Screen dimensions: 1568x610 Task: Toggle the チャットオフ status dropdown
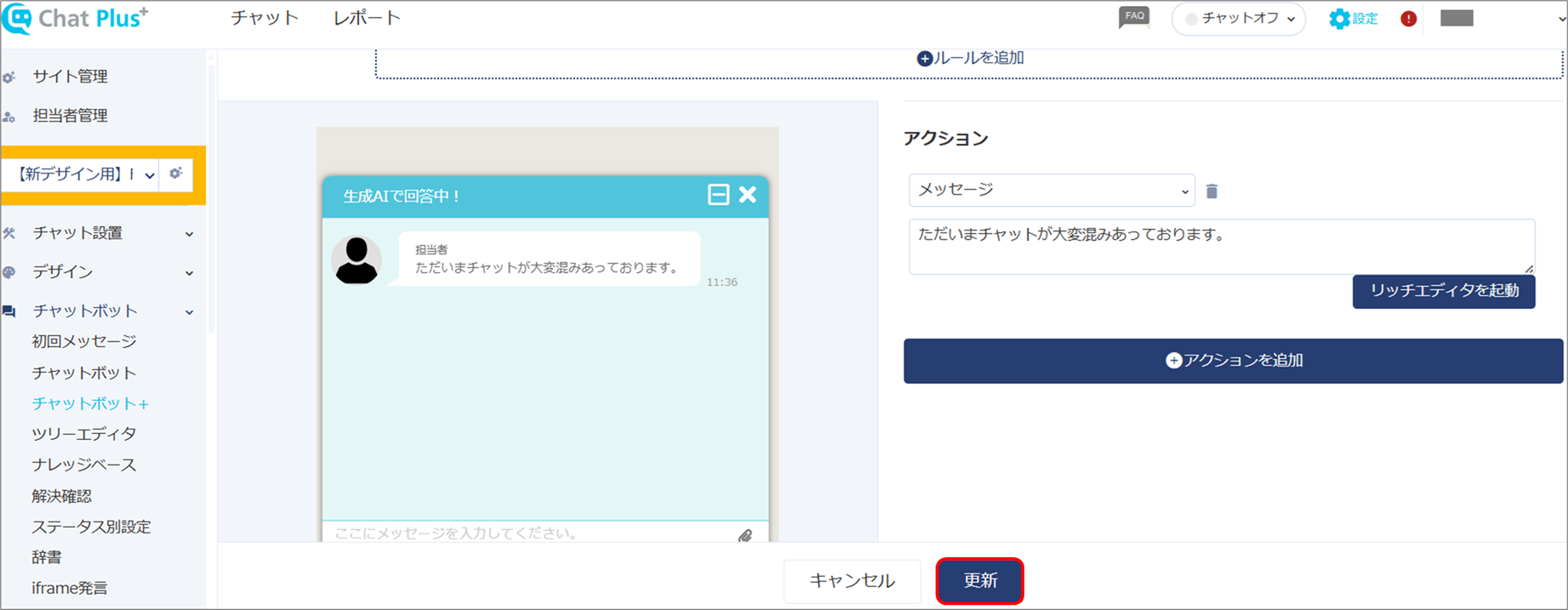pos(1239,19)
